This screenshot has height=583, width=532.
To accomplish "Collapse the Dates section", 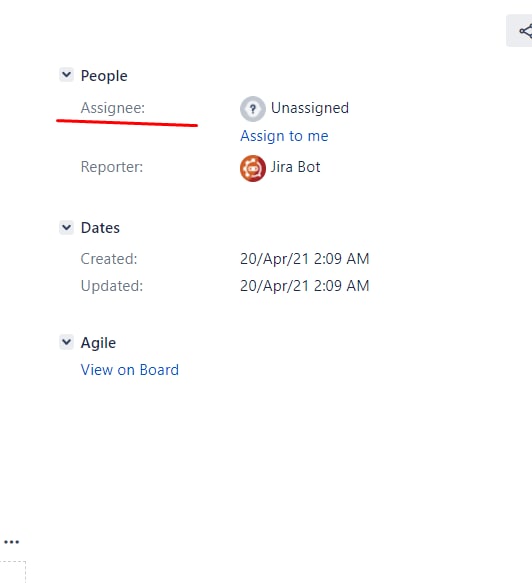I will tap(67, 227).
